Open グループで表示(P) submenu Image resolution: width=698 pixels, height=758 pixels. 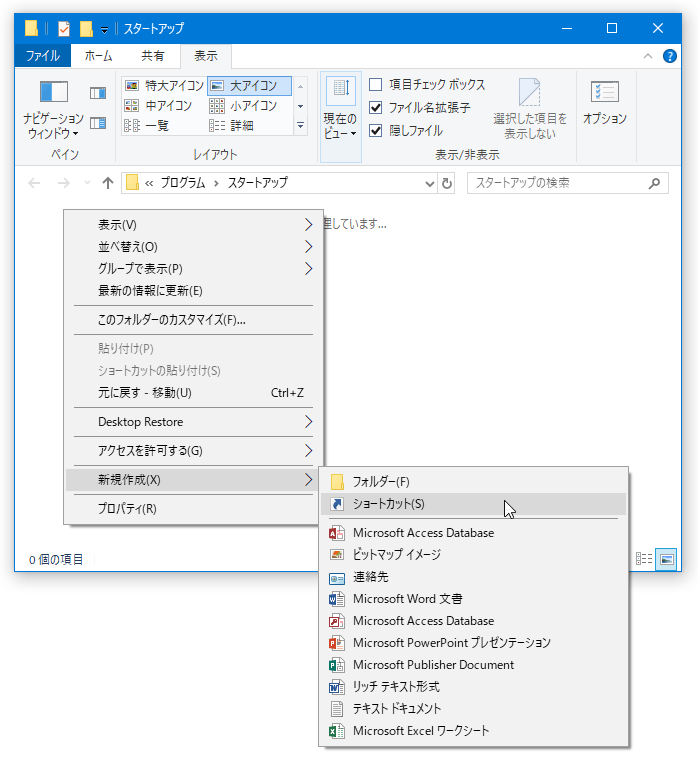coord(193,268)
